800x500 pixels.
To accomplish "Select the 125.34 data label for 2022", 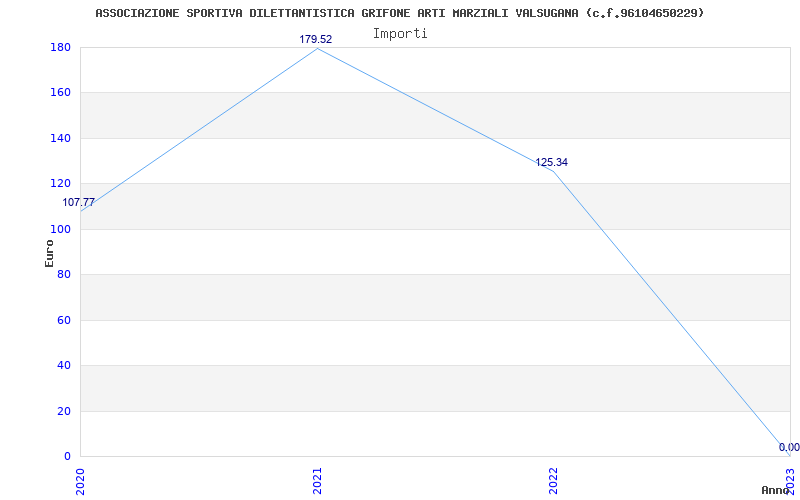I will coord(552,162).
